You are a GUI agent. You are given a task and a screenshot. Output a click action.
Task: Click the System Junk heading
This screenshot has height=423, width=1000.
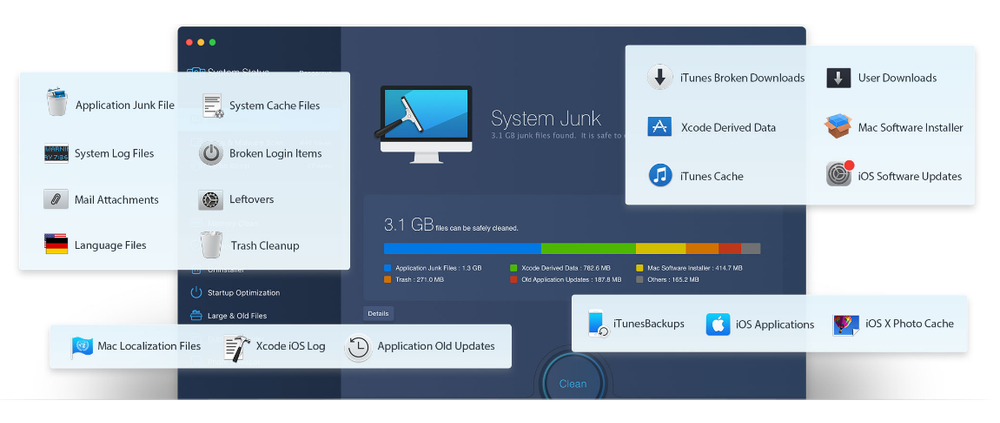click(x=546, y=118)
